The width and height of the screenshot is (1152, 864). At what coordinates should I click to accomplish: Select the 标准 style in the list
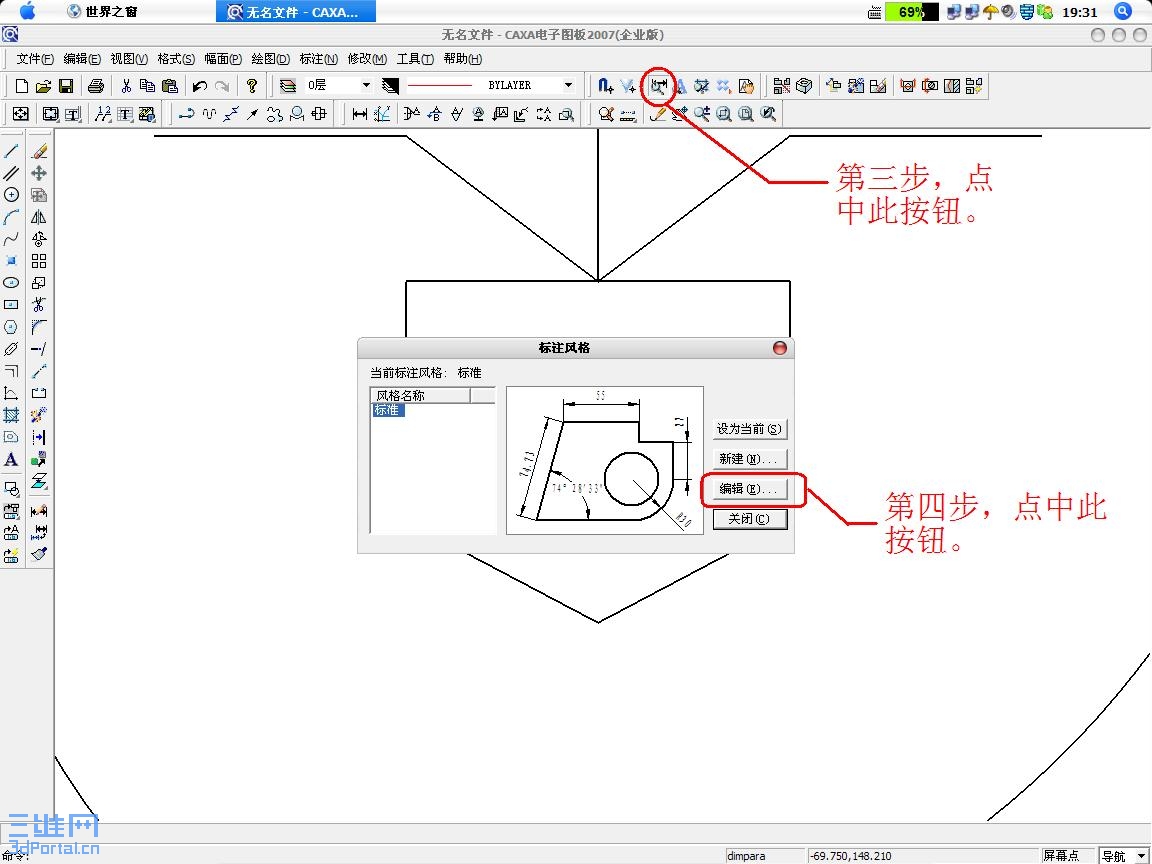(x=388, y=410)
